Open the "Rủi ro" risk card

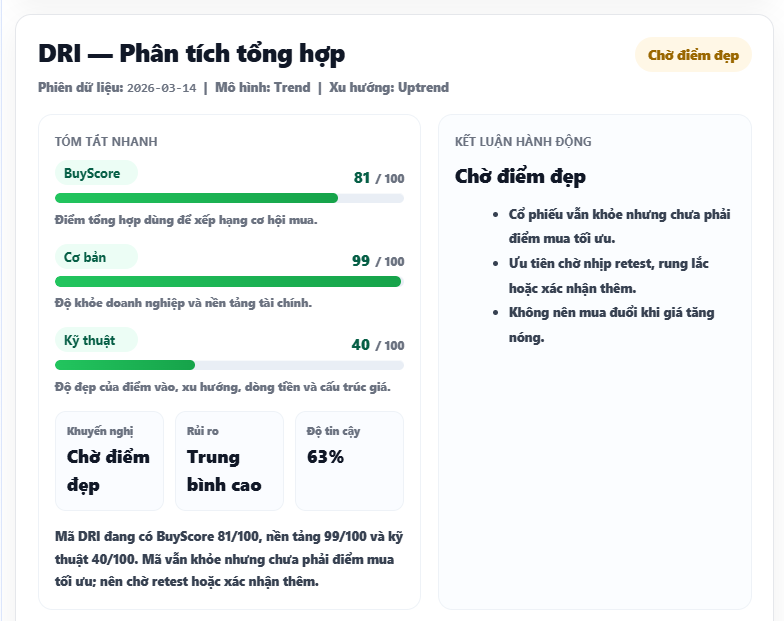pos(229,461)
